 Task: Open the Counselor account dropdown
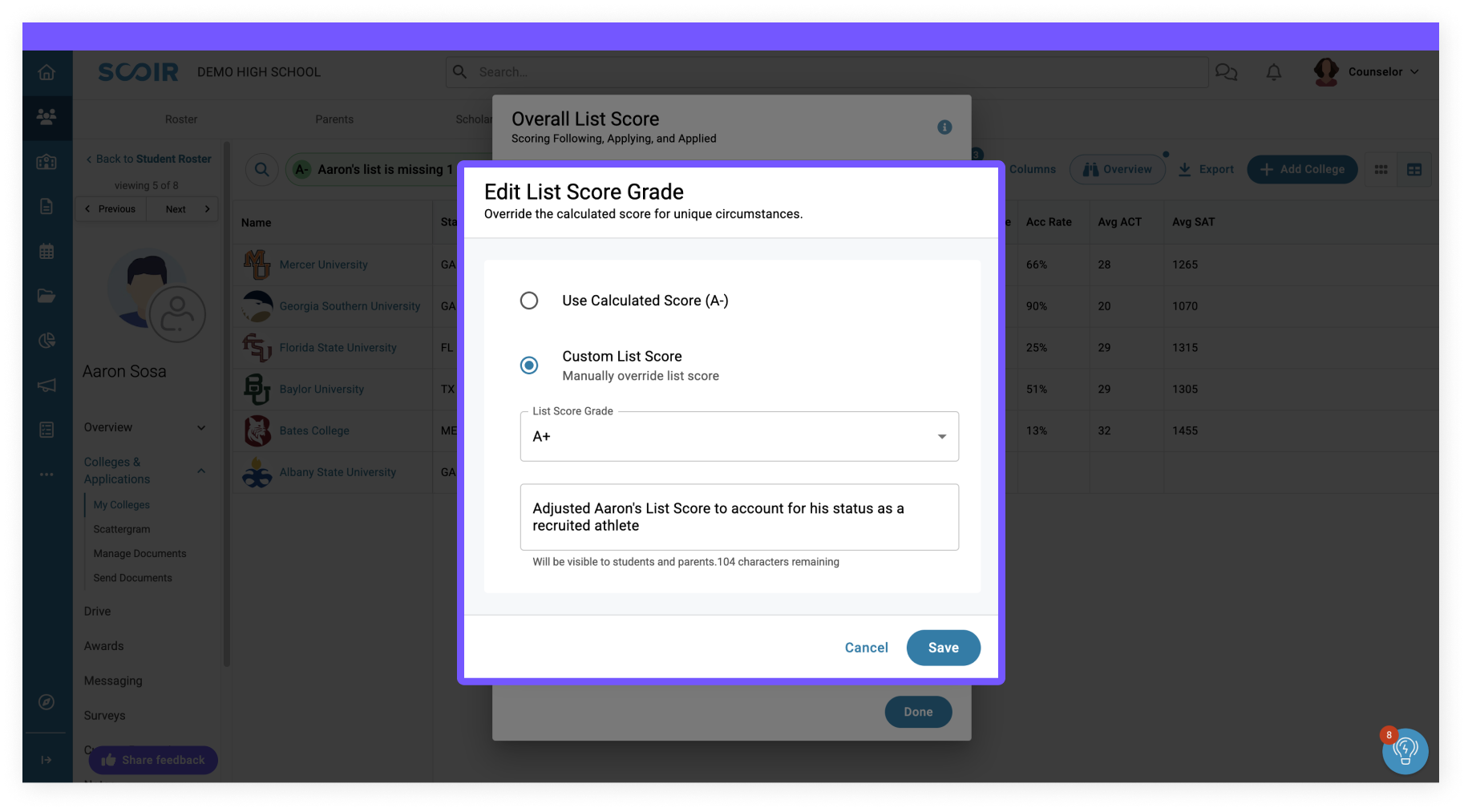(1366, 72)
